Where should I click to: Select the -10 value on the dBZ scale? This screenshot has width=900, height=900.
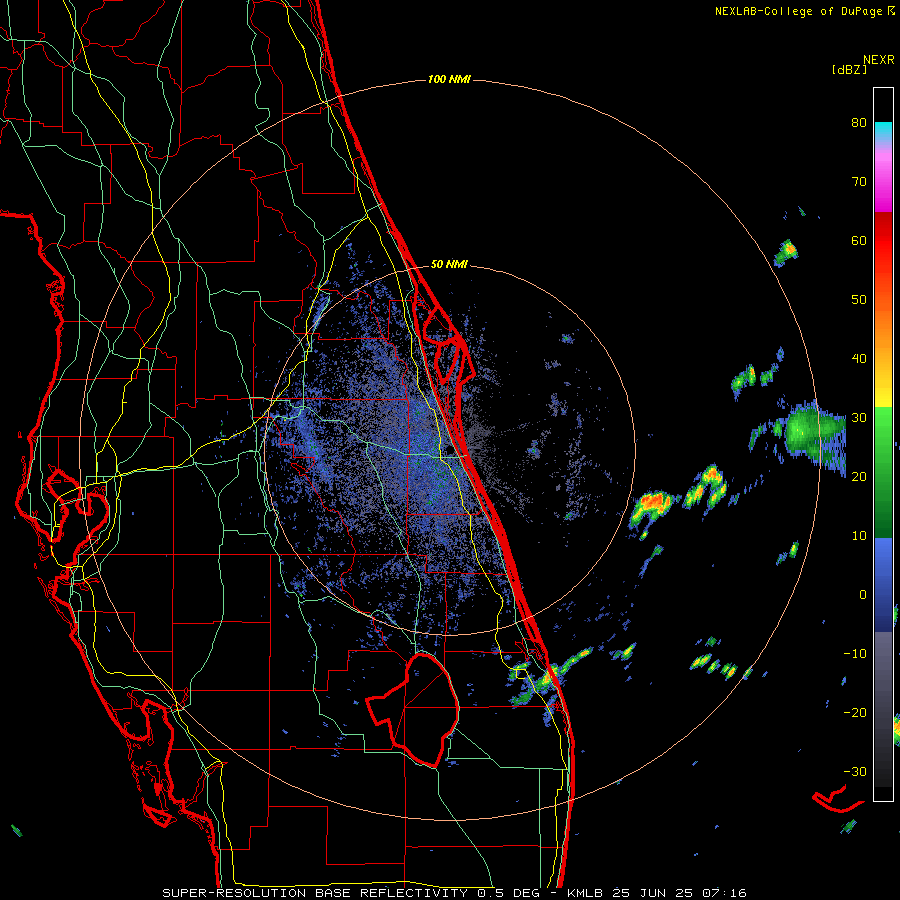(x=855, y=653)
